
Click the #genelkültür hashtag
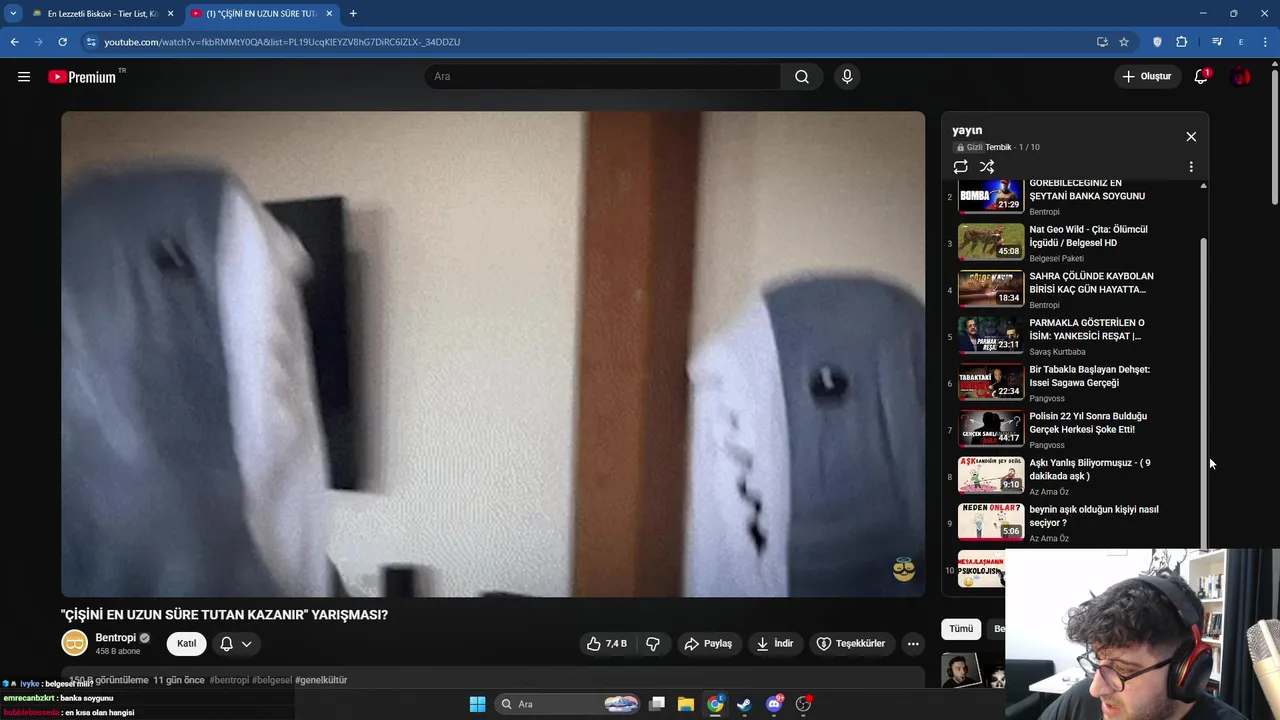point(321,680)
